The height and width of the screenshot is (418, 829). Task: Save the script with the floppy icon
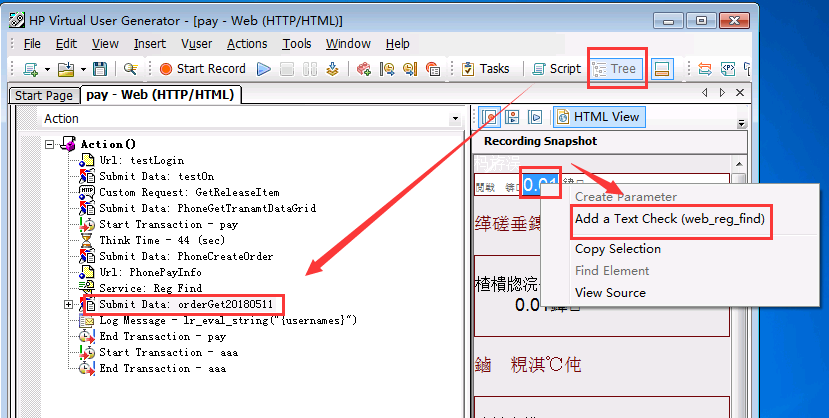[x=100, y=69]
